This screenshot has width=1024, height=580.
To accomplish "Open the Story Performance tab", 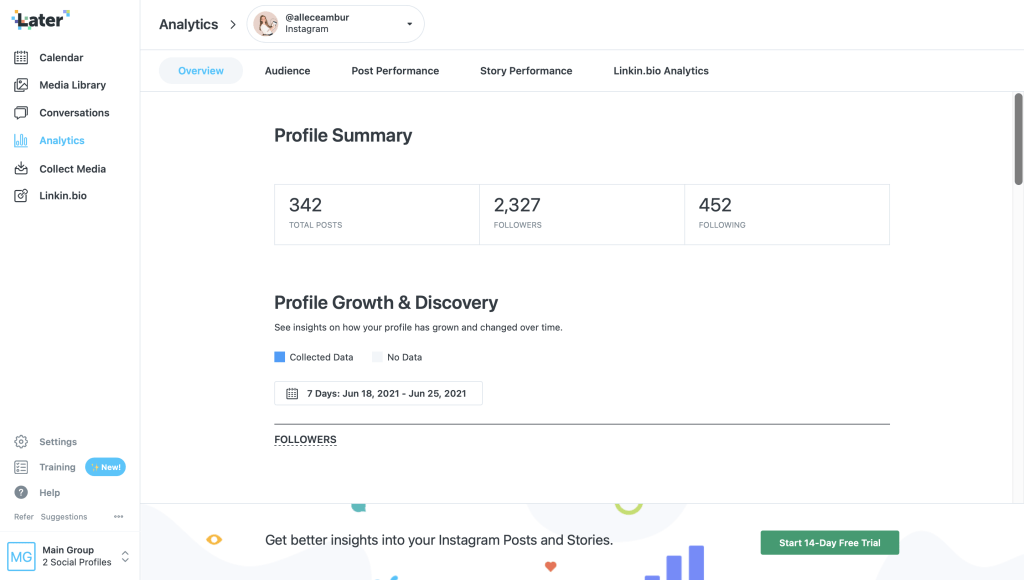I will coord(526,71).
